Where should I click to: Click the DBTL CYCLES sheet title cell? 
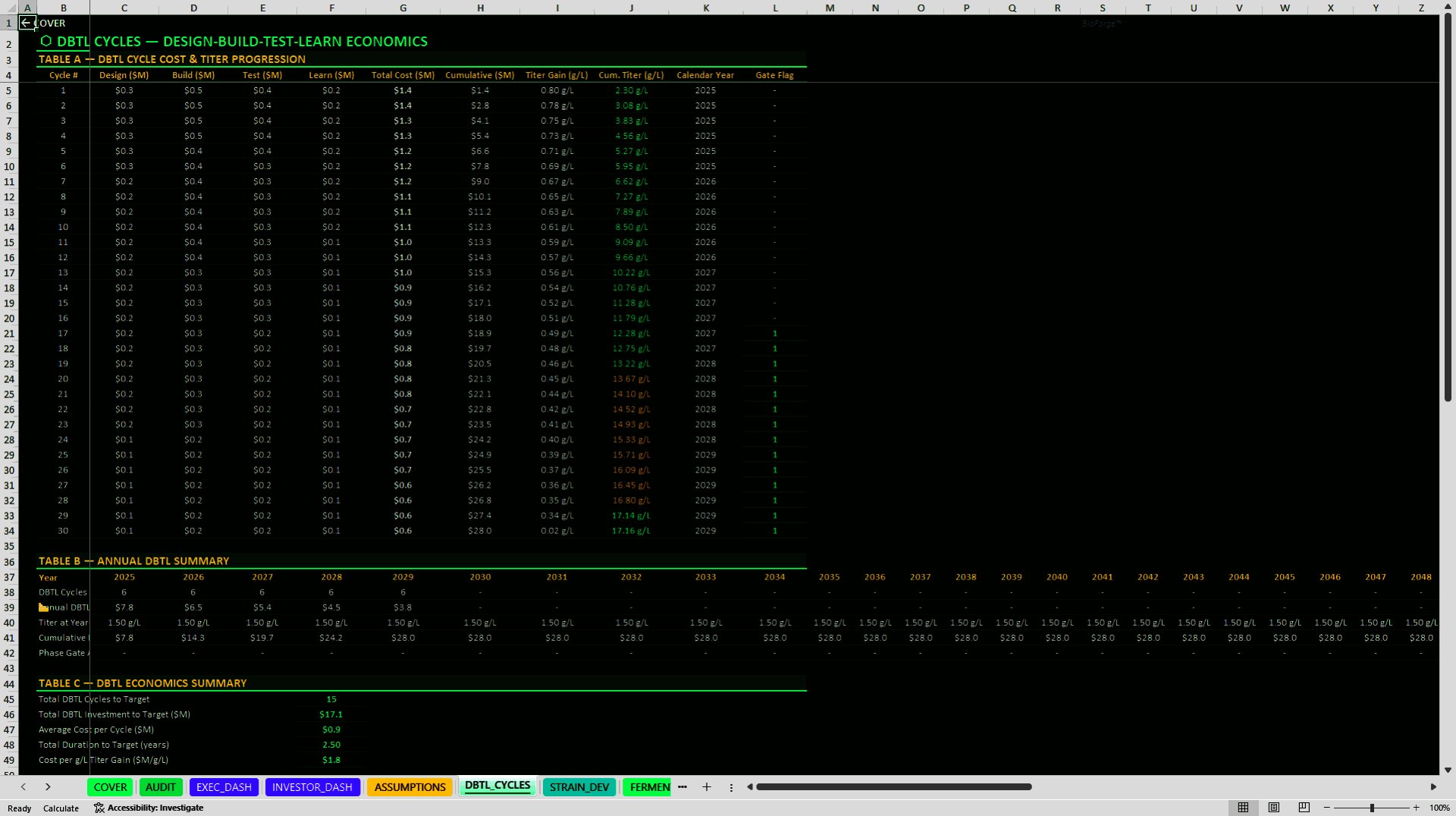[x=234, y=42]
